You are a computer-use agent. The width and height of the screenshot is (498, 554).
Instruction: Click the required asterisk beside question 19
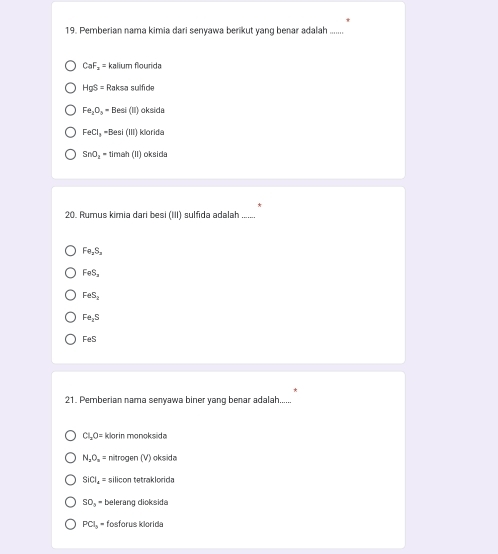point(348,20)
